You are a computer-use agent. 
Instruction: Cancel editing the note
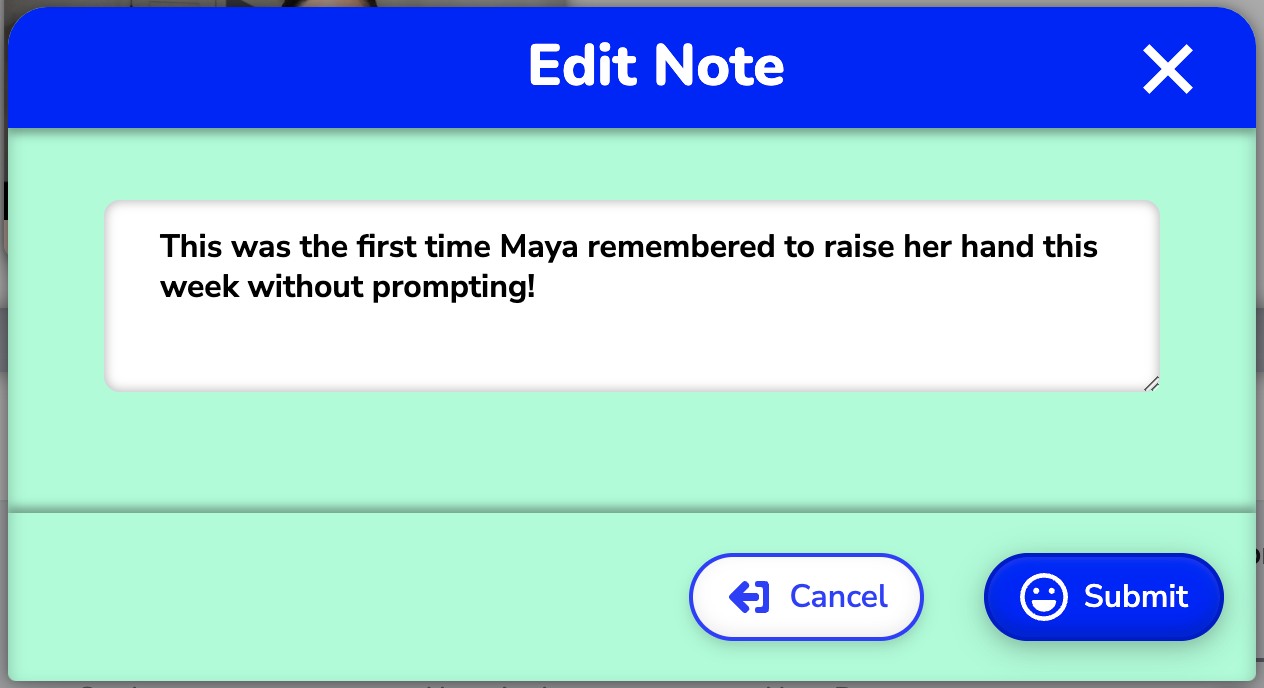(806, 597)
